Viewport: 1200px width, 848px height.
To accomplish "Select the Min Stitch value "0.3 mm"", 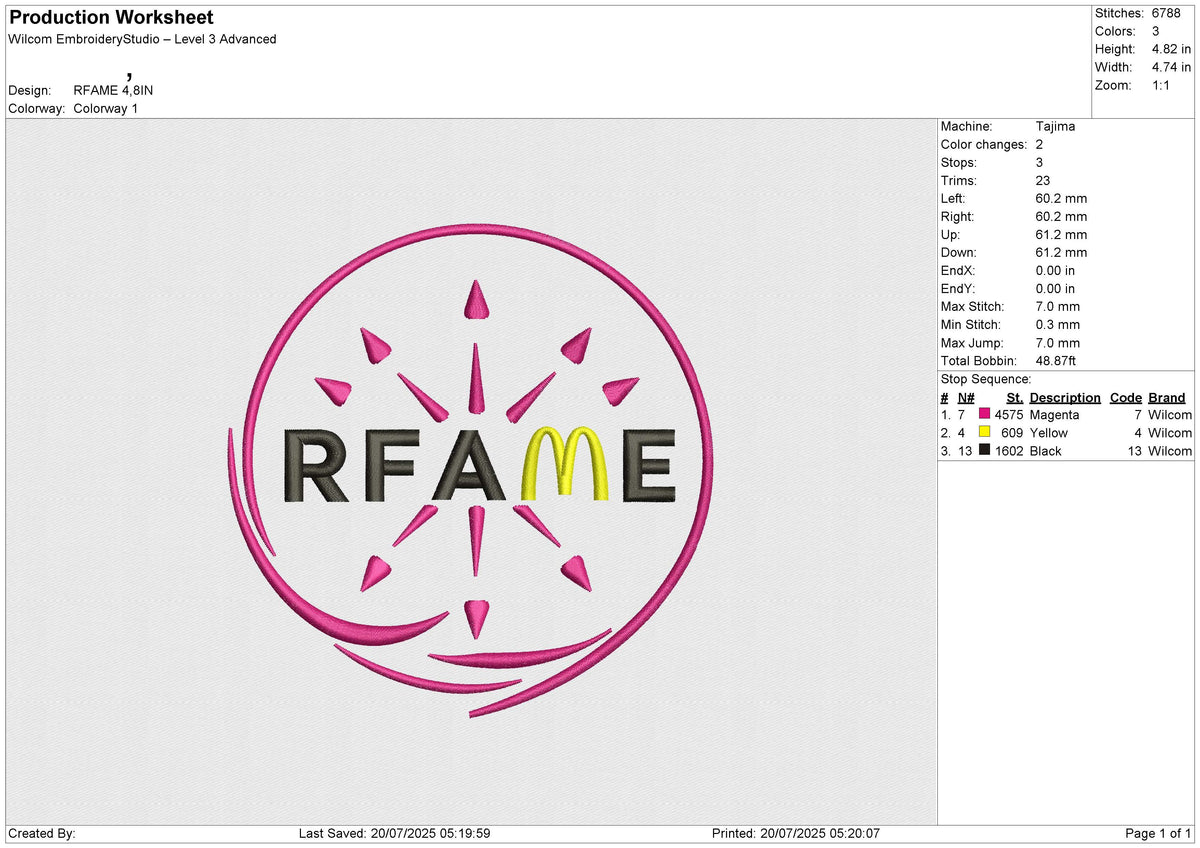I will (x=1058, y=325).
